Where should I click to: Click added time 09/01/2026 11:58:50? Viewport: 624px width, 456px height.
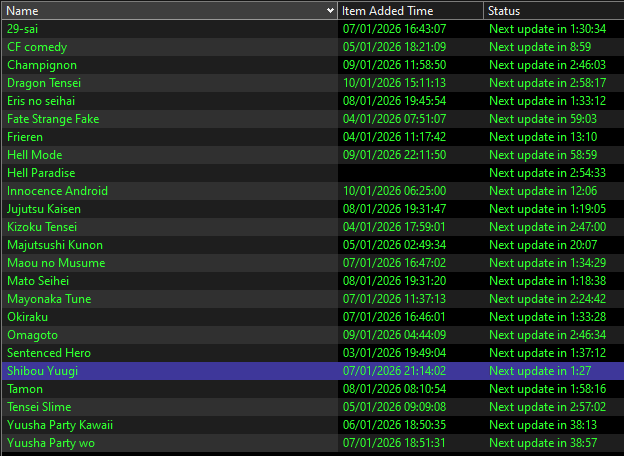tap(394, 65)
